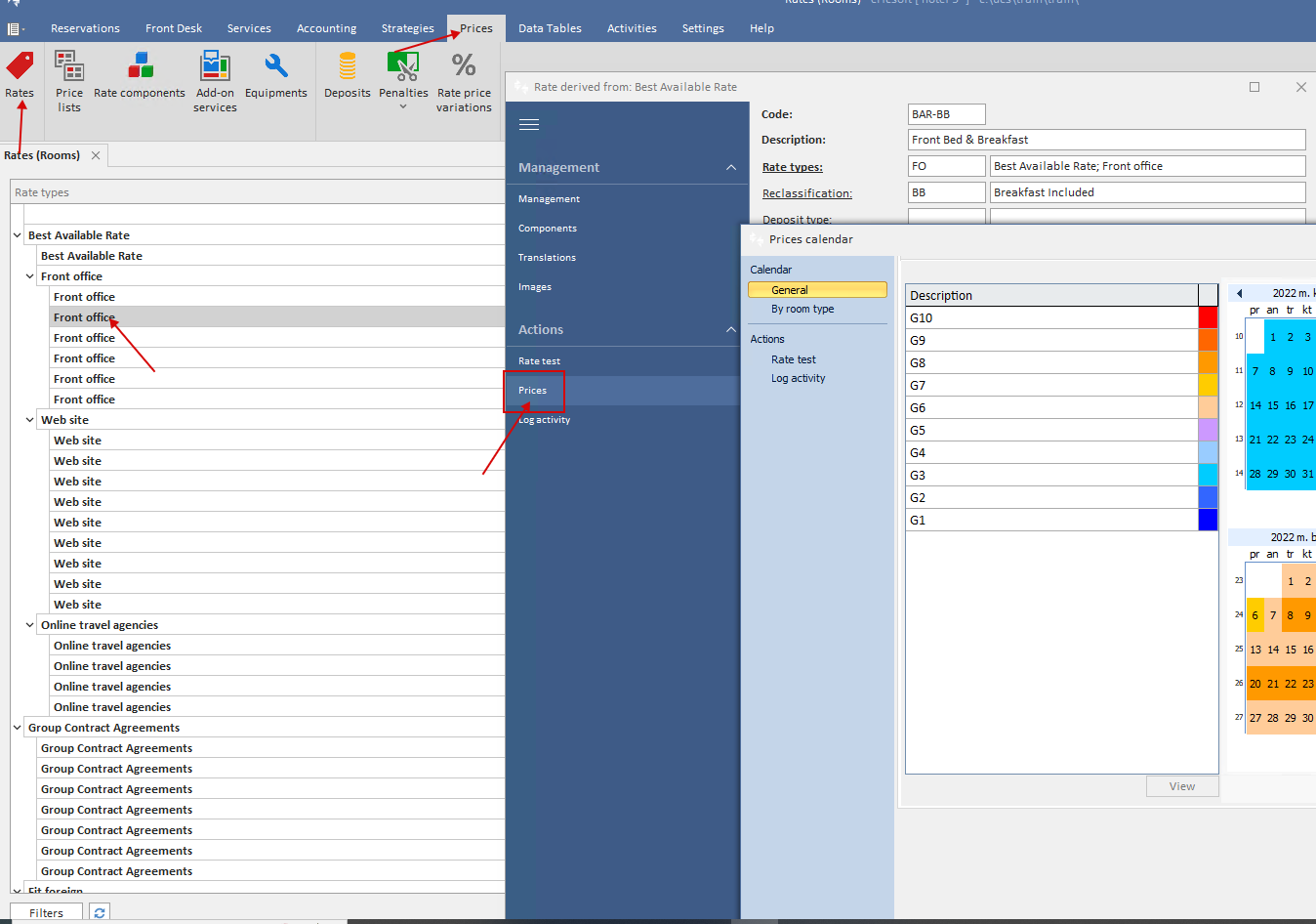
Task: Open the Activities menu
Action: point(632,28)
